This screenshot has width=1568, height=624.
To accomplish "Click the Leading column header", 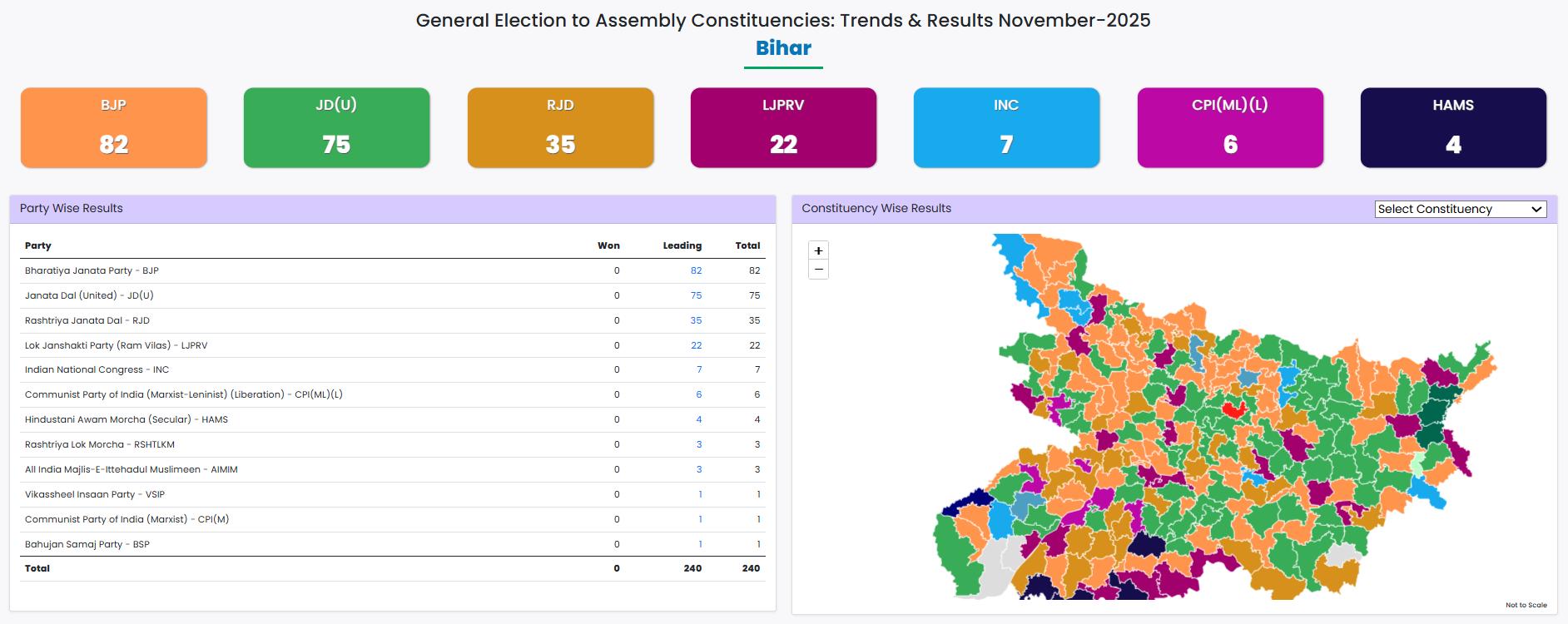I will point(682,245).
